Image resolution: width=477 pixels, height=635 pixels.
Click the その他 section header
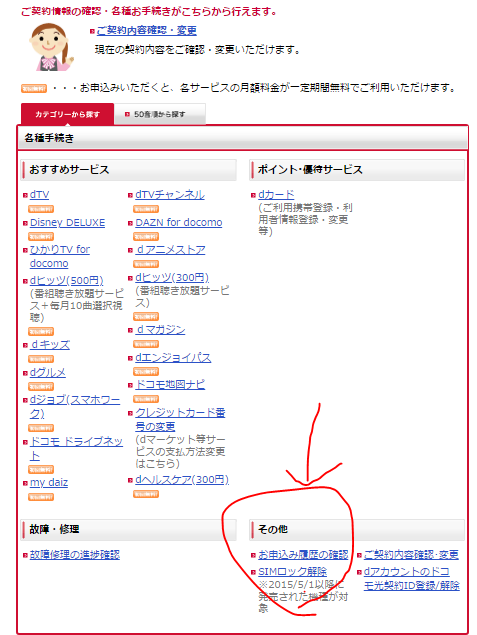357,530
